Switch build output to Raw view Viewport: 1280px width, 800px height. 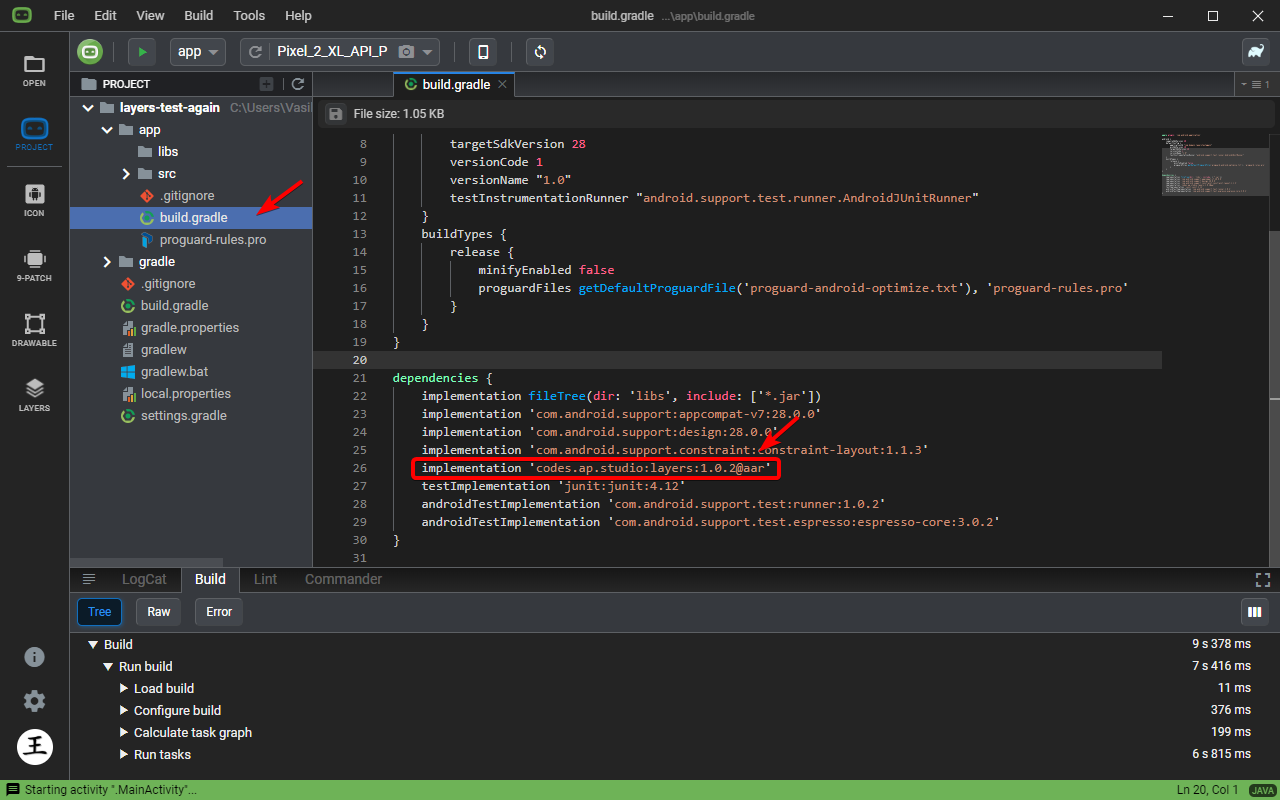pos(159,612)
